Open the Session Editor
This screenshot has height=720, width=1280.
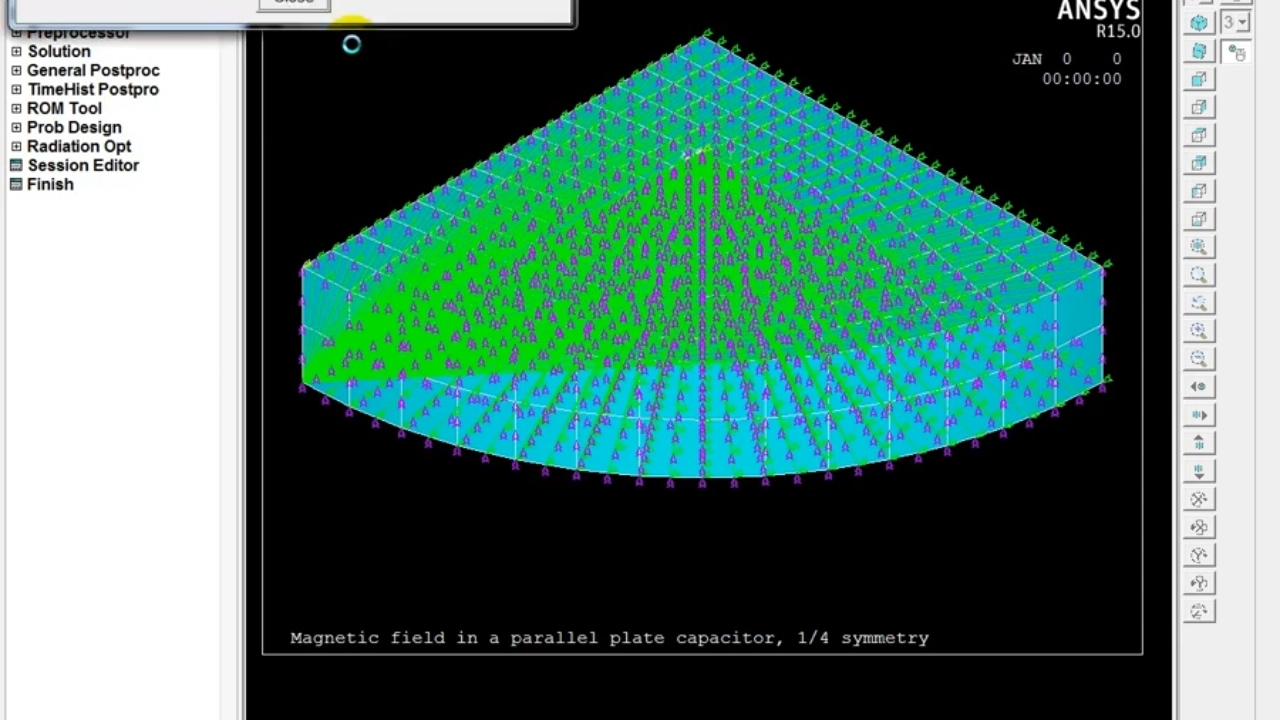(x=83, y=165)
